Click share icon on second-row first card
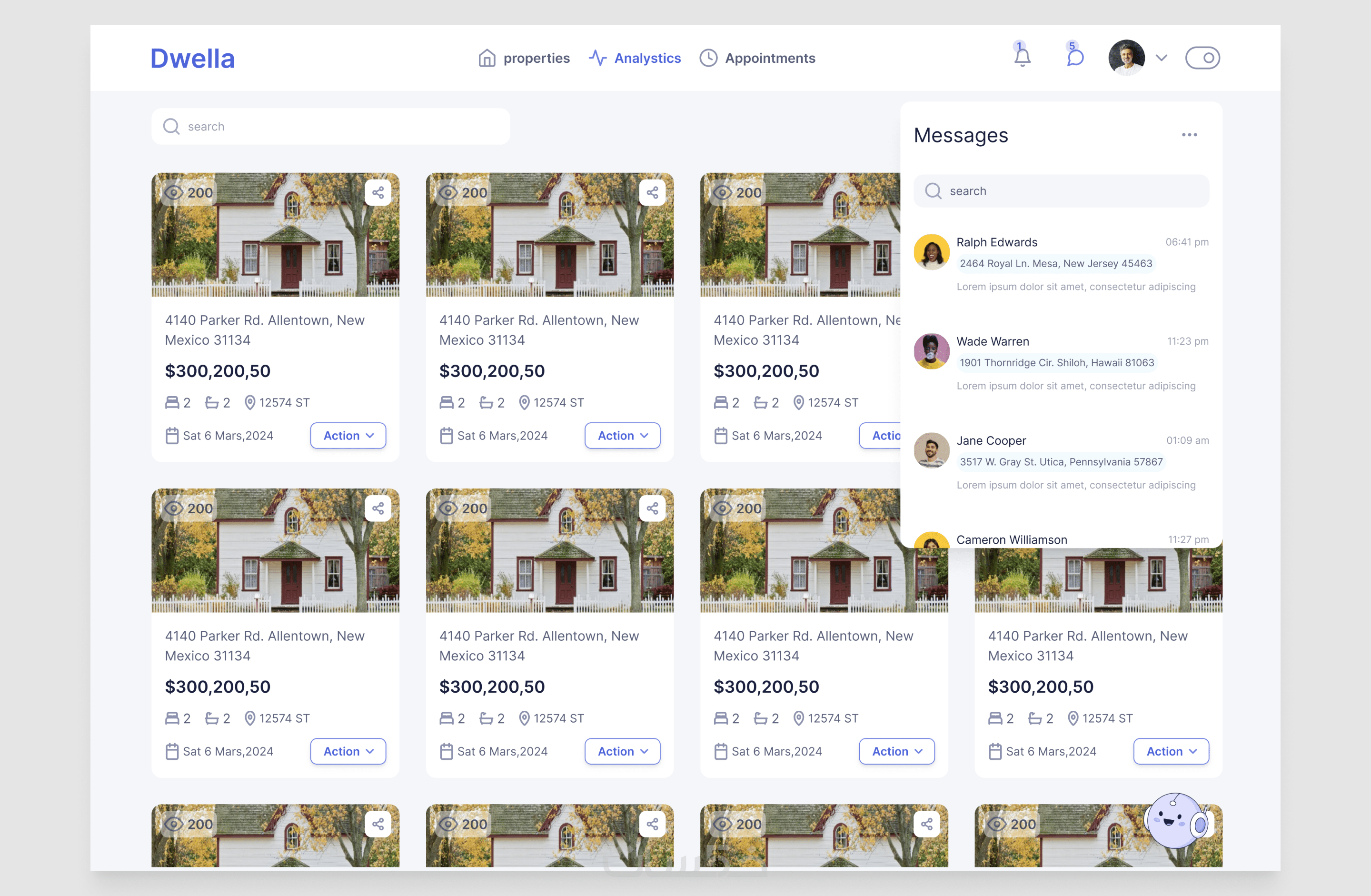 pyautogui.click(x=378, y=508)
